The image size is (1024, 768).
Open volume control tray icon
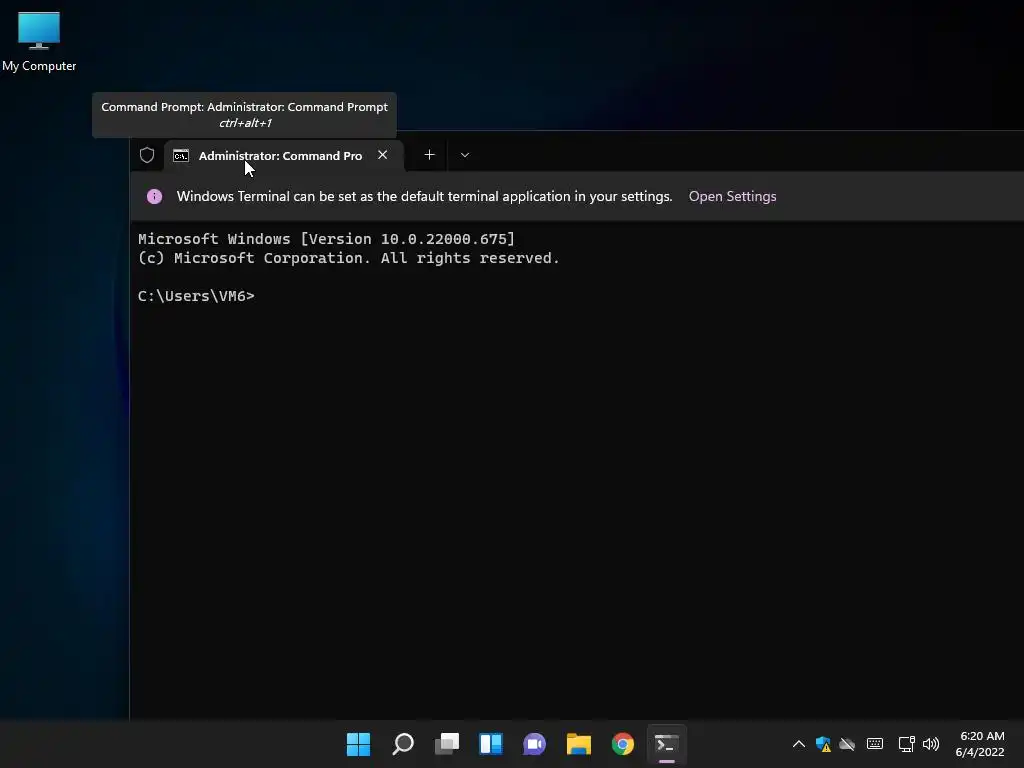point(931,744)
